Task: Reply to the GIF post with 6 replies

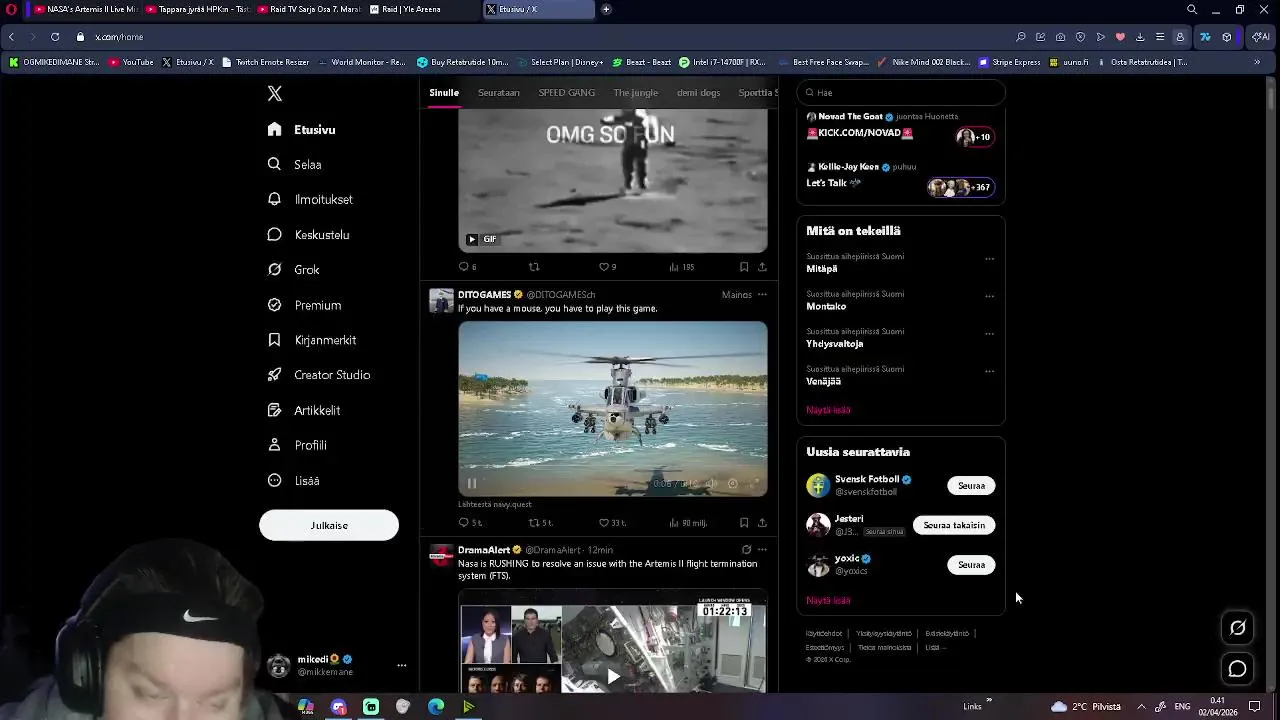Action: 467,267
